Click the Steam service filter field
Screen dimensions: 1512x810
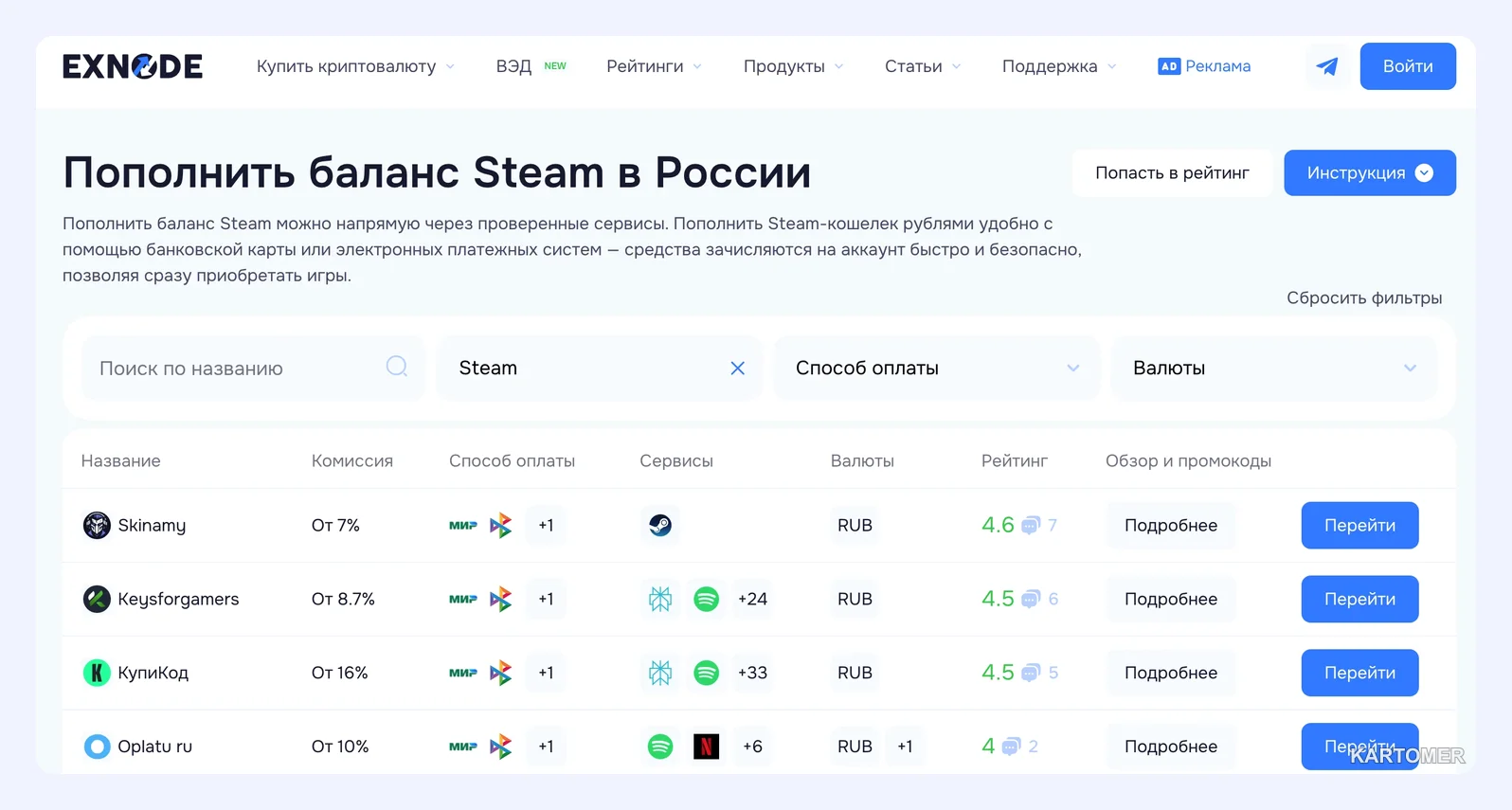point(600,369)
